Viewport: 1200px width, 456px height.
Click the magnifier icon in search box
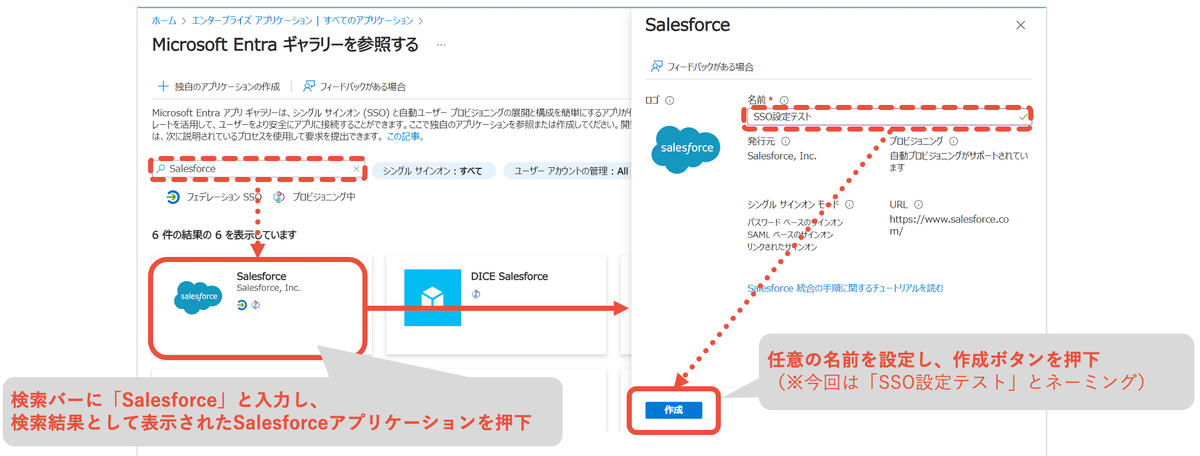pyautogui.click(x=162, y=169)
